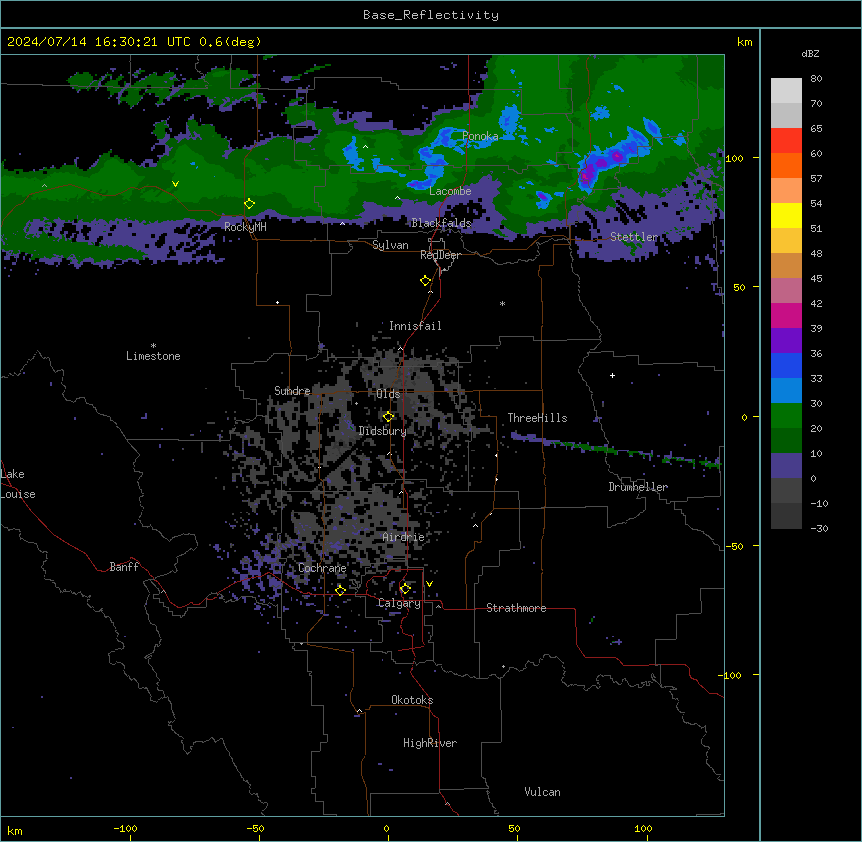The image size is (862, 842).
Task: Click the 65 value in dBZ legend
Action: pyautogui.click(x=816, y=129)
